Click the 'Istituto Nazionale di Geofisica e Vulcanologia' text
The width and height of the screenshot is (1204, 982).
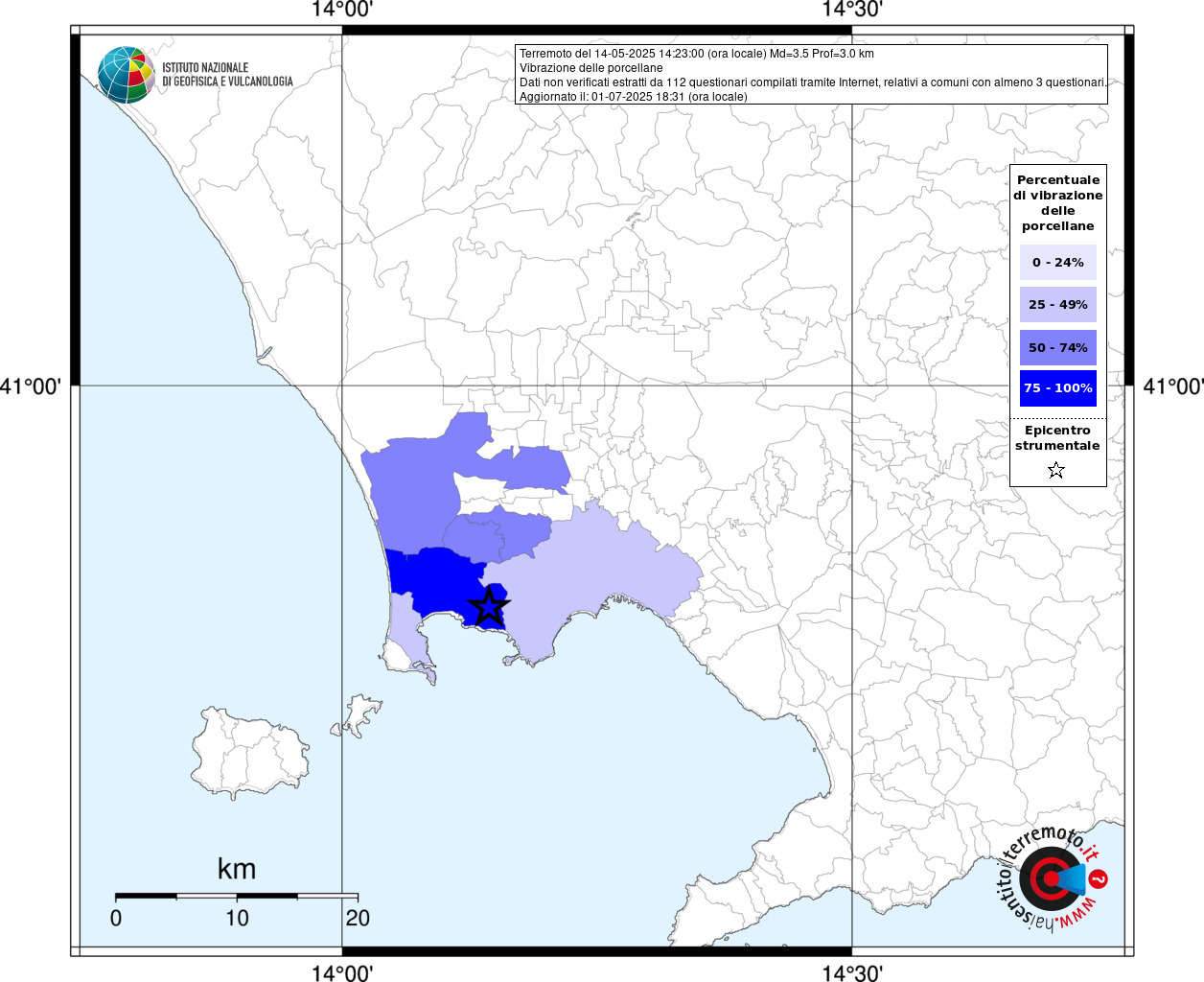[x=227, y=75]
